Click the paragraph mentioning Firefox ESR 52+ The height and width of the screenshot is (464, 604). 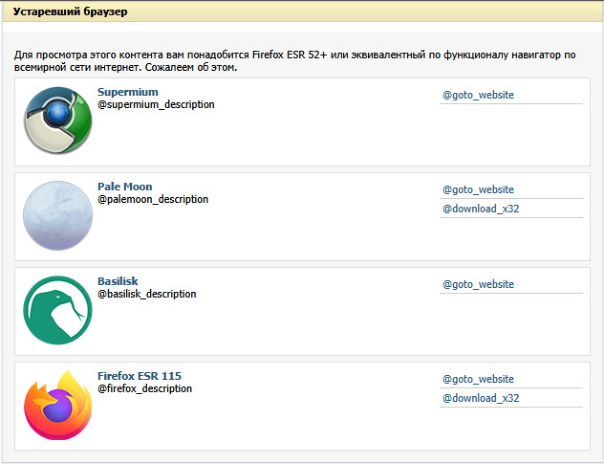click(295, 61)
